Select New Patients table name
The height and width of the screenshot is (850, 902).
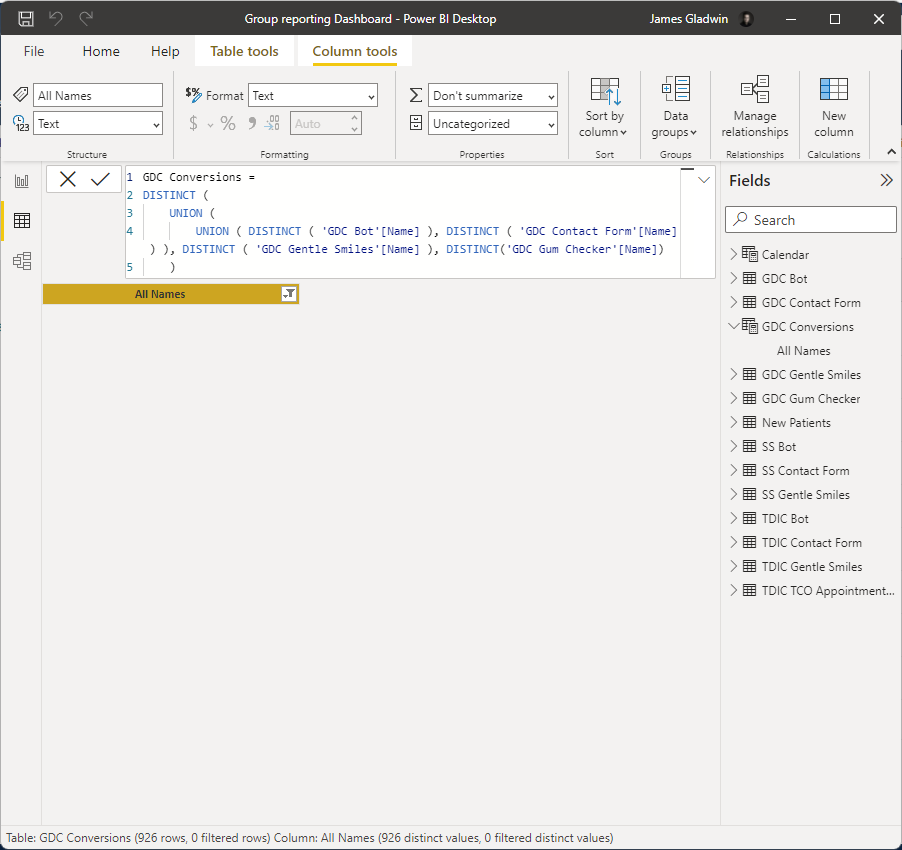[x=796, y=423]
